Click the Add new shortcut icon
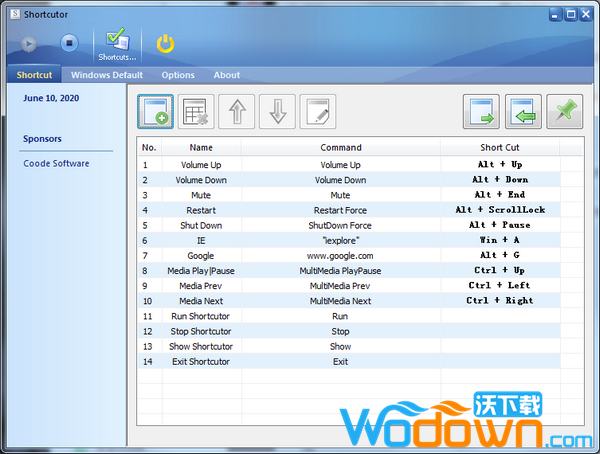The width and height of the screenshot is (600, 454). click(155, 112)
